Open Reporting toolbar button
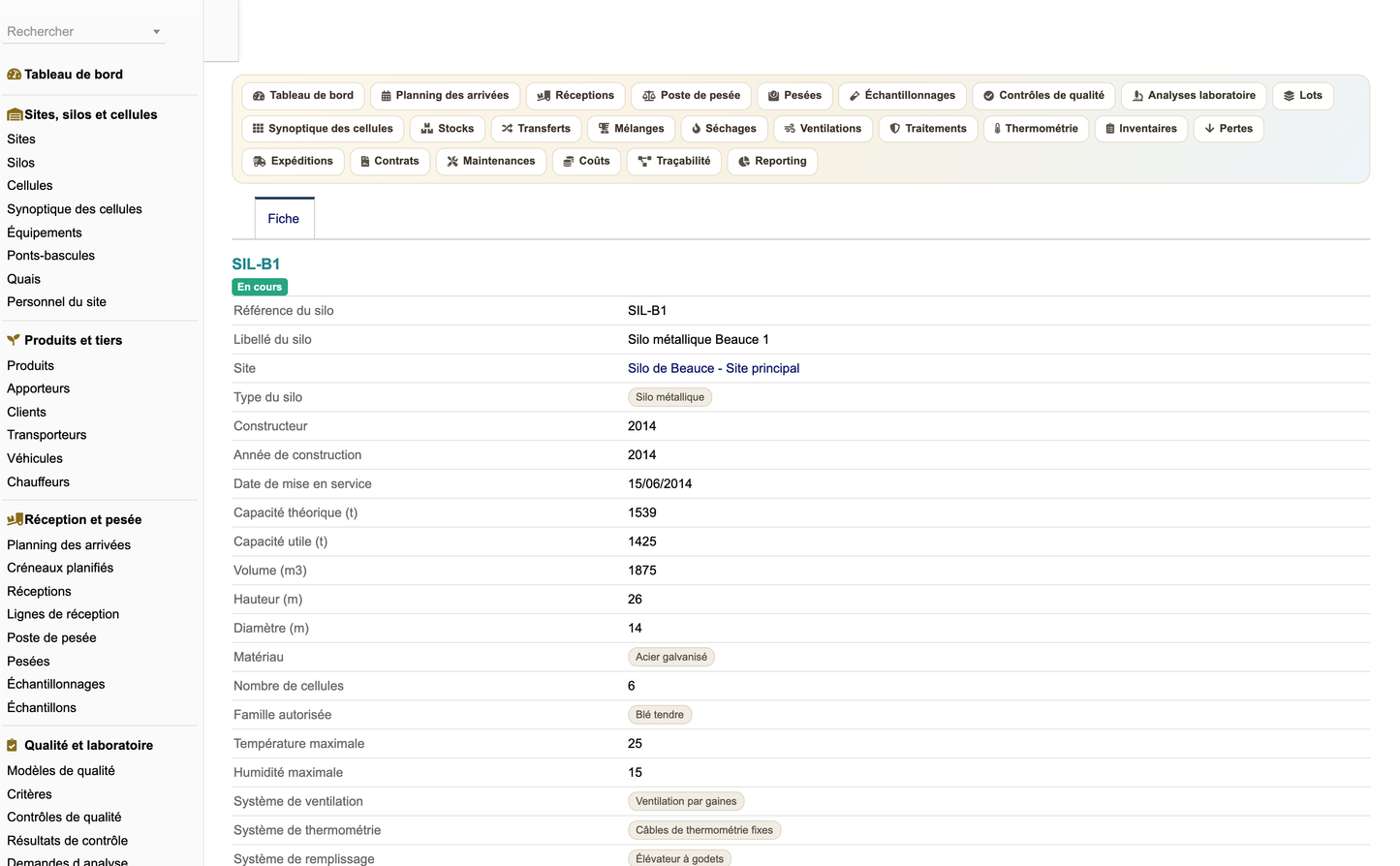Screen dimensions: 1400x866 pos(772,162)
